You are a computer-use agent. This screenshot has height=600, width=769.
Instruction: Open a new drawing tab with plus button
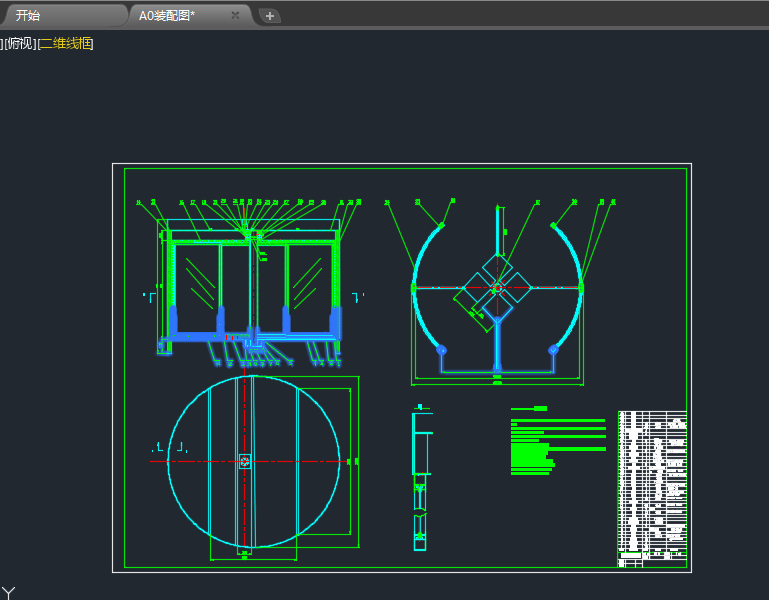coord(270,16)
